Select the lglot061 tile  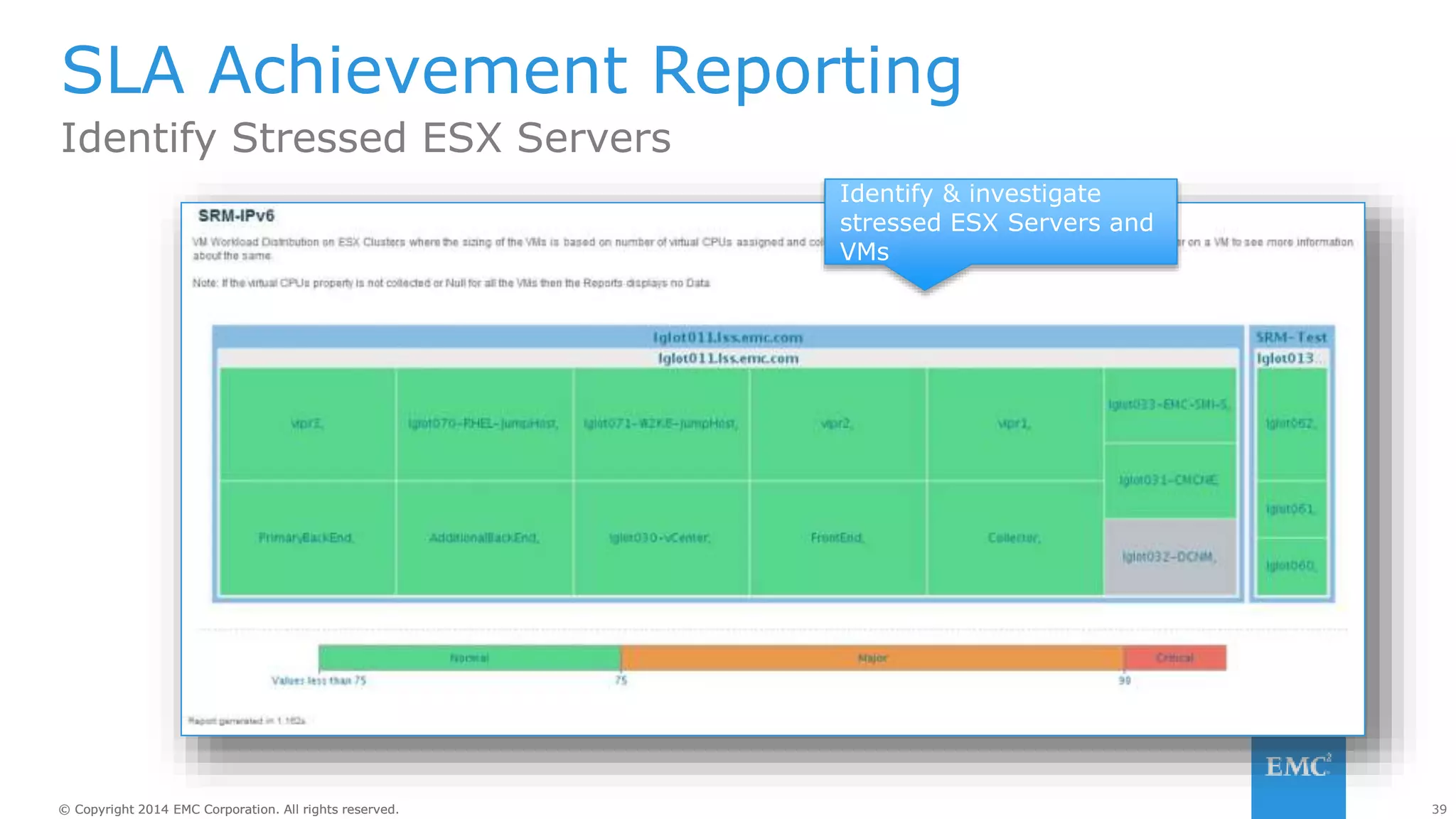click(1291, 509)
